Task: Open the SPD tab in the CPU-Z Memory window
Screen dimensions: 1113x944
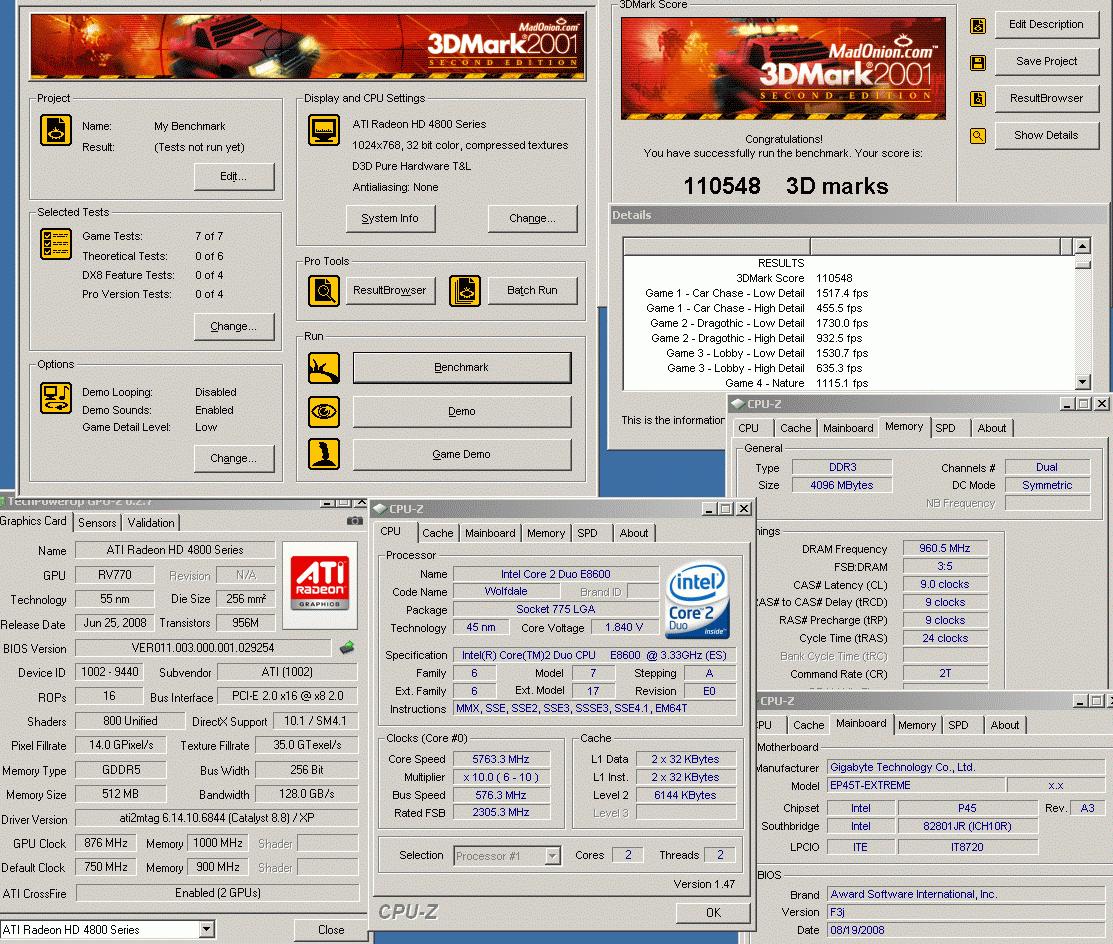Action: pyautogui.click(x=945, y=428)
